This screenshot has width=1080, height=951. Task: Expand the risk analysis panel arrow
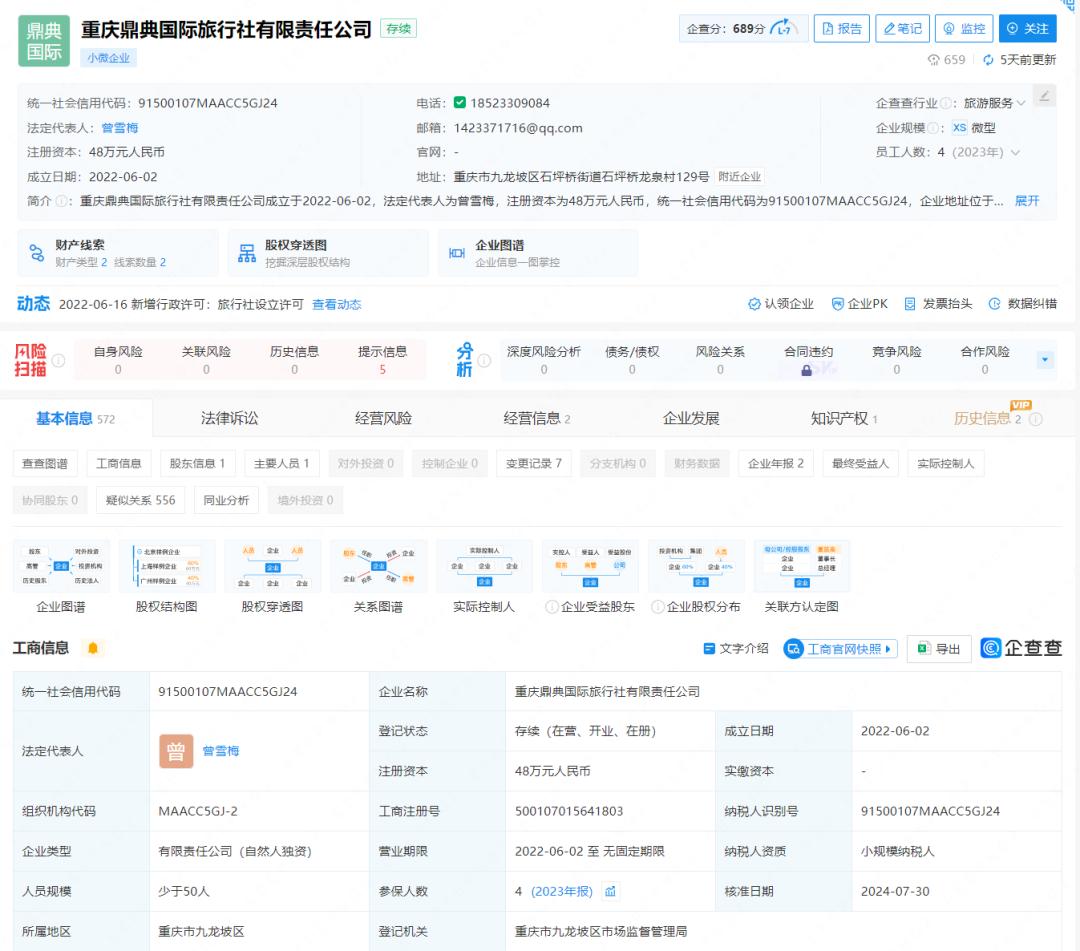(x=1046, y=360)
